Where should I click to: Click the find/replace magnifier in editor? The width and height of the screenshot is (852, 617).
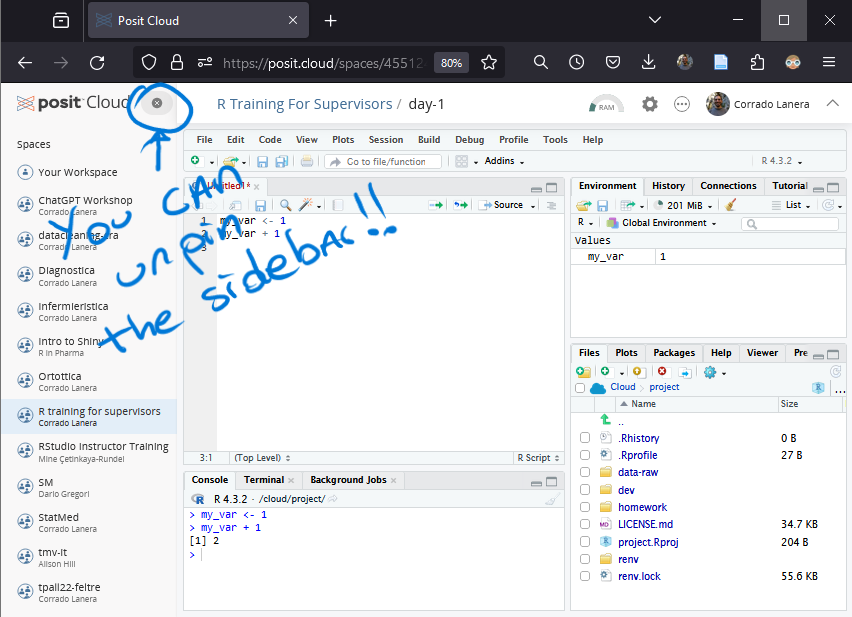pos(285,205)
